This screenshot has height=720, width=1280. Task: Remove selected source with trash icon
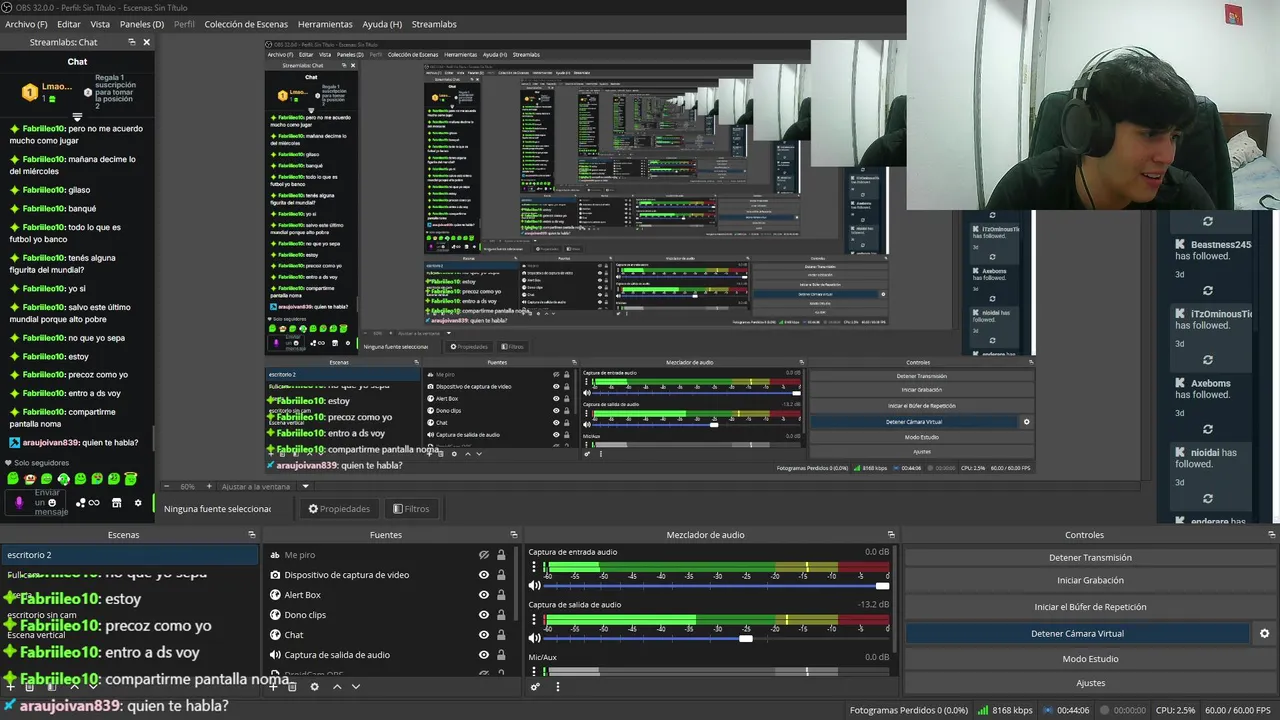click(x=292, y=686)
